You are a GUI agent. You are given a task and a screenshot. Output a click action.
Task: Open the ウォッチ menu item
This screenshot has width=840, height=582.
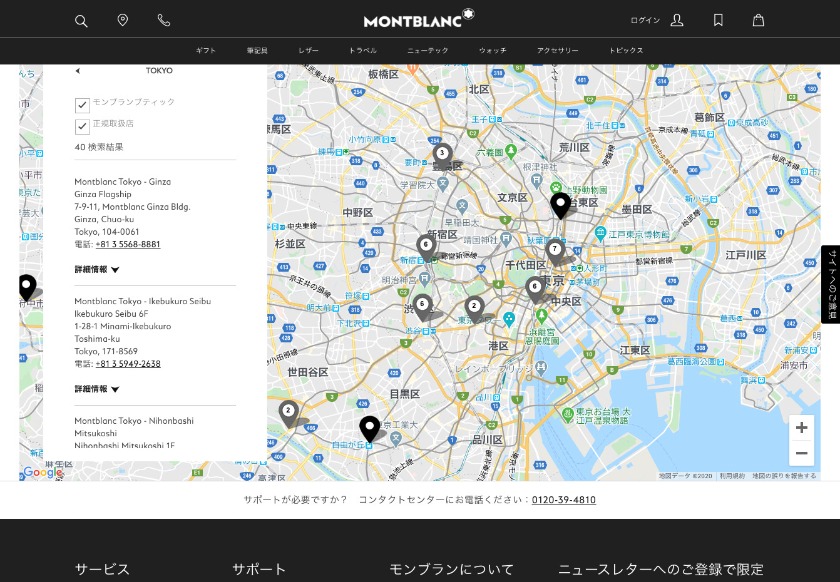click(492, 50)
